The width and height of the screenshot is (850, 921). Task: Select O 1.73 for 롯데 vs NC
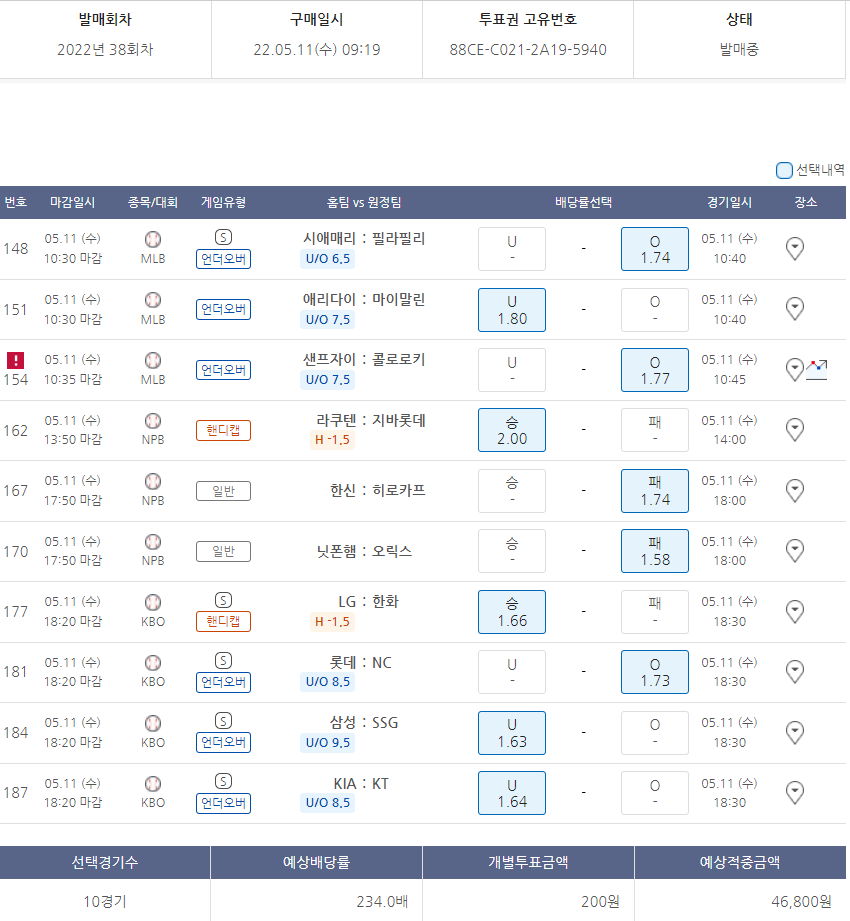click(655, 672)
